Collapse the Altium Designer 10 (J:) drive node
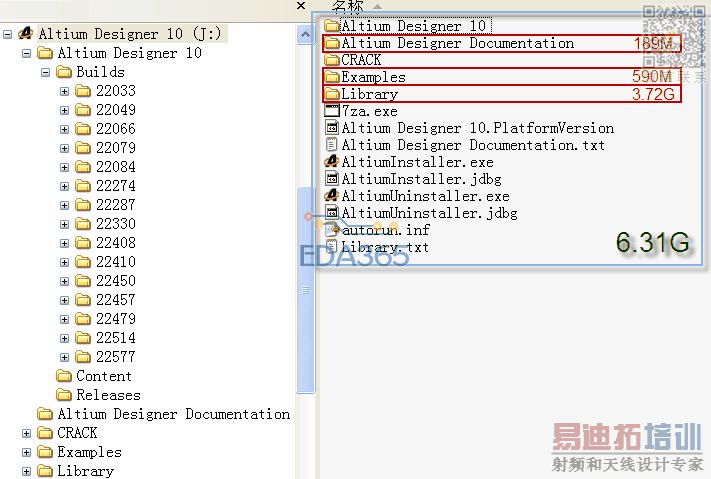 pos(7,34)
